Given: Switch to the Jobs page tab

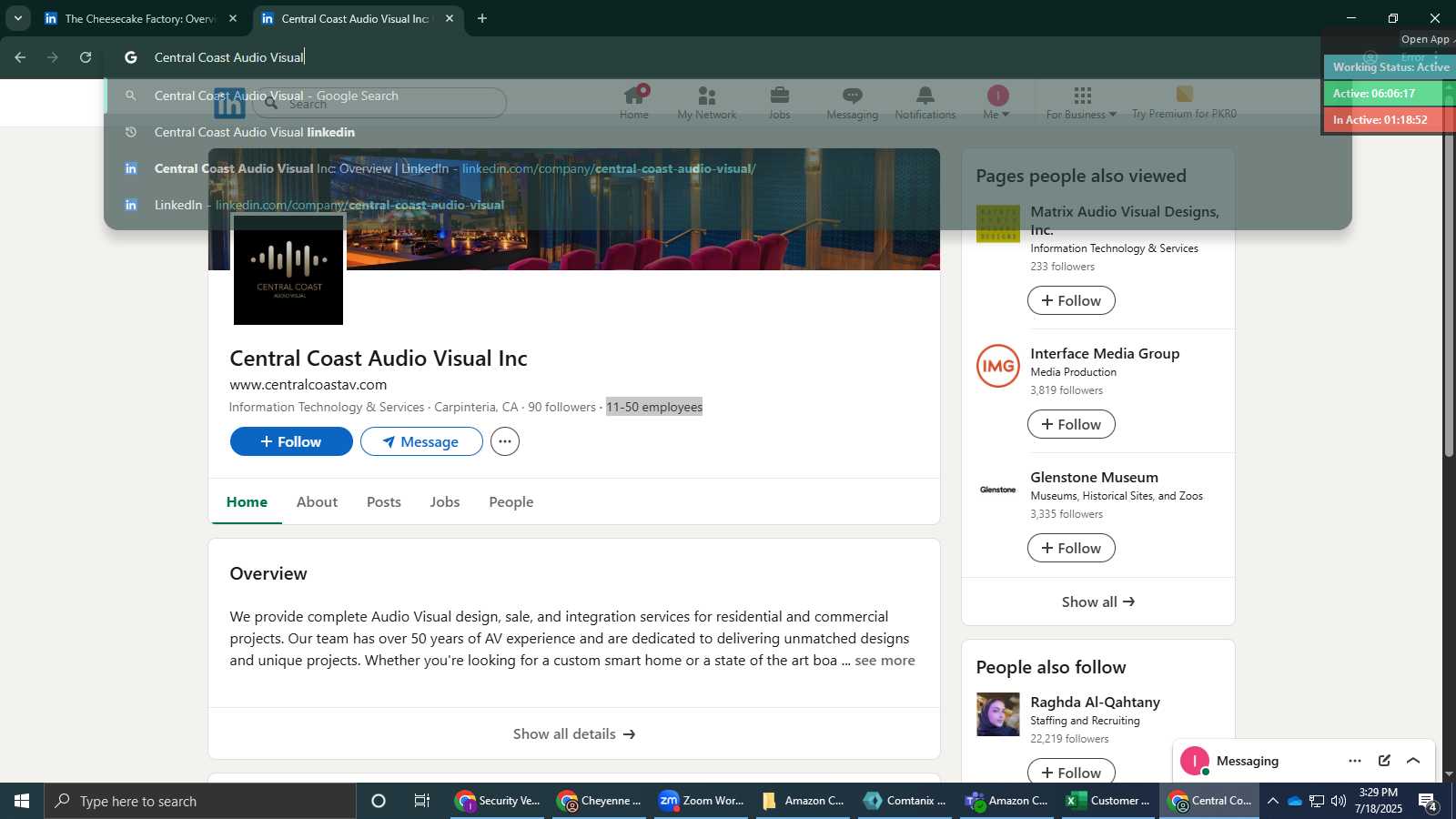Looking at the screenshot, I should [x=445, y=501].
